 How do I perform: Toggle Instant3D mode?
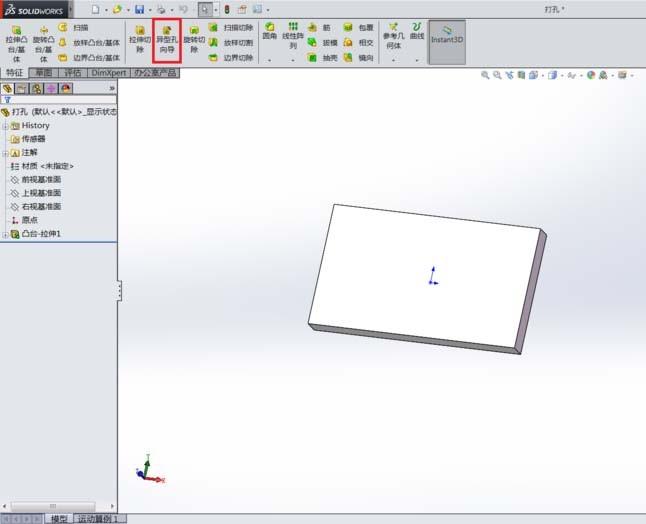447,42
